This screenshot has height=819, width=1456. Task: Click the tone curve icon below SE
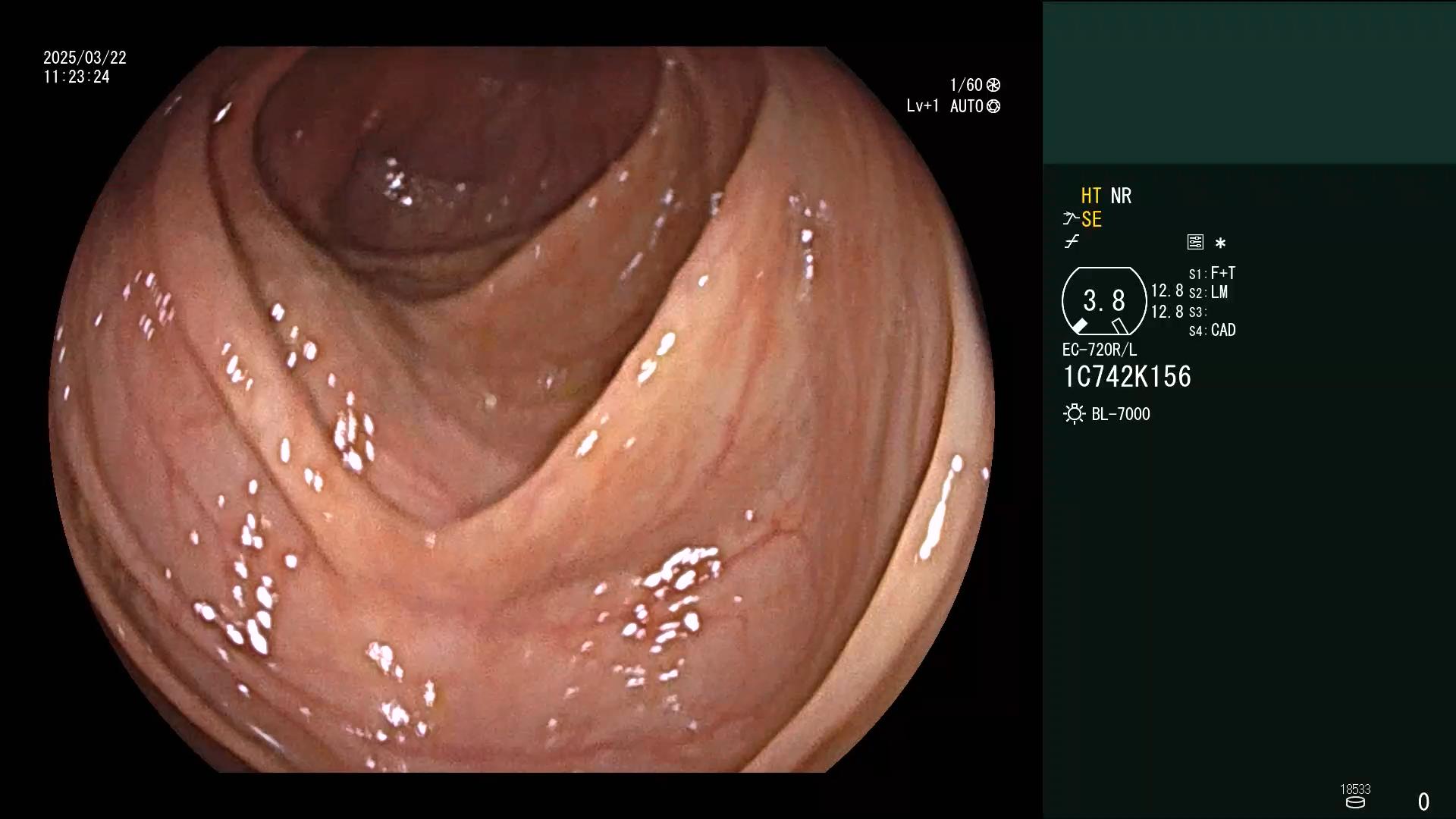click(x=1072, y=242)
